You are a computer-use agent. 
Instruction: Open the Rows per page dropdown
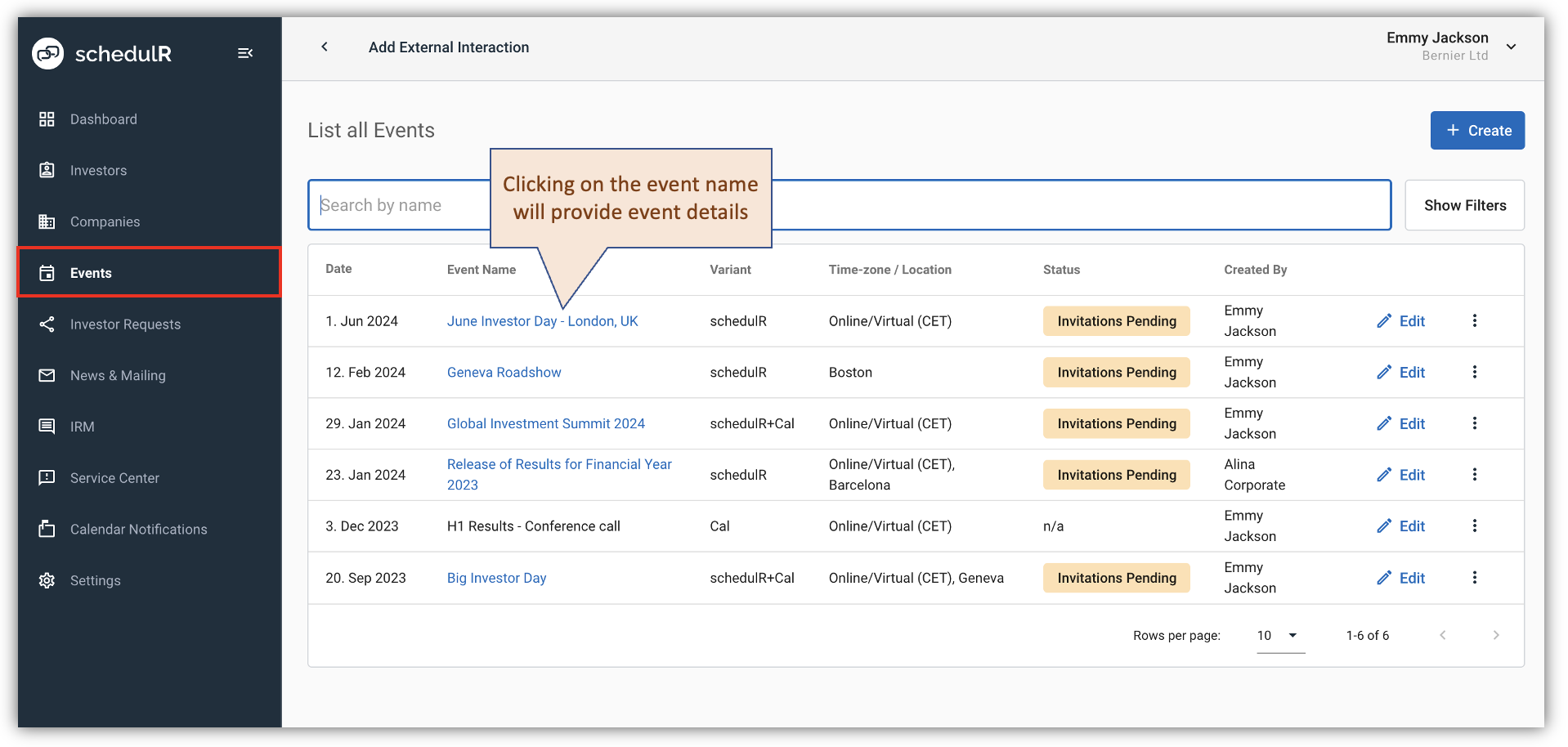1279,635
